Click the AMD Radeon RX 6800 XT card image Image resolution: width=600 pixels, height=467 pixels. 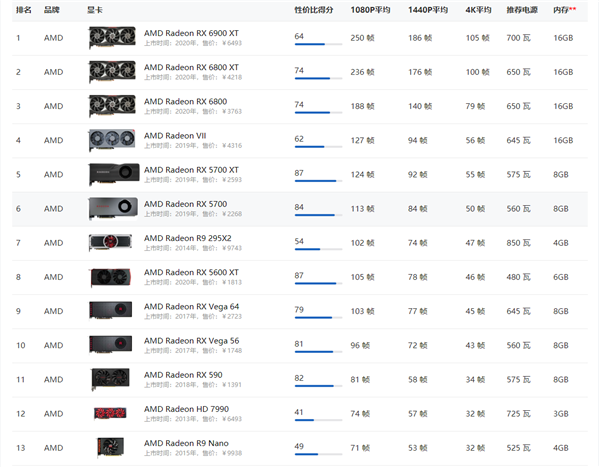tap(112, 72)
